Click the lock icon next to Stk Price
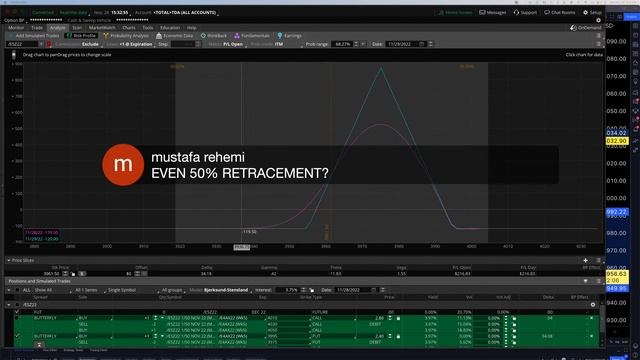The width and height of the screenshot is (640, 360). pyautogui.click(x=73, y=273)
